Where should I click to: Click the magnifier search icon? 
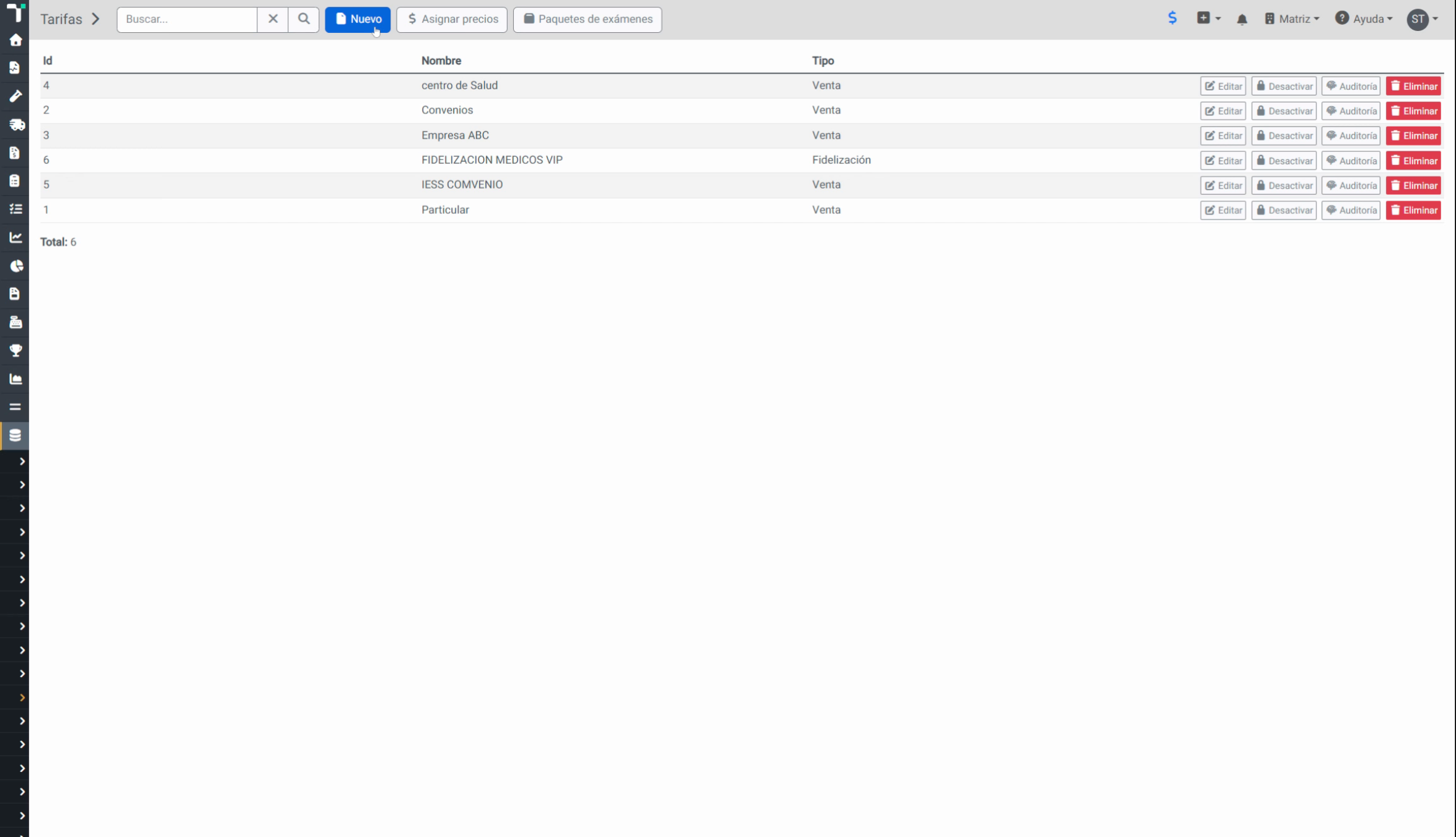pos(304,19)
